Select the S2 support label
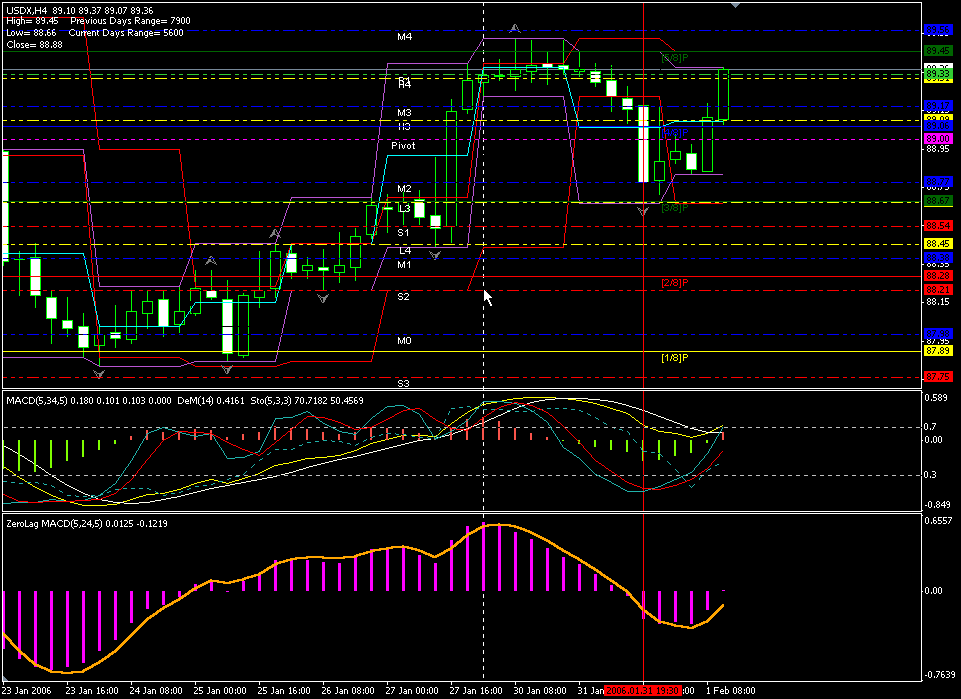The height and width of the screenshot is (699, 961). (x=403, y=297)
